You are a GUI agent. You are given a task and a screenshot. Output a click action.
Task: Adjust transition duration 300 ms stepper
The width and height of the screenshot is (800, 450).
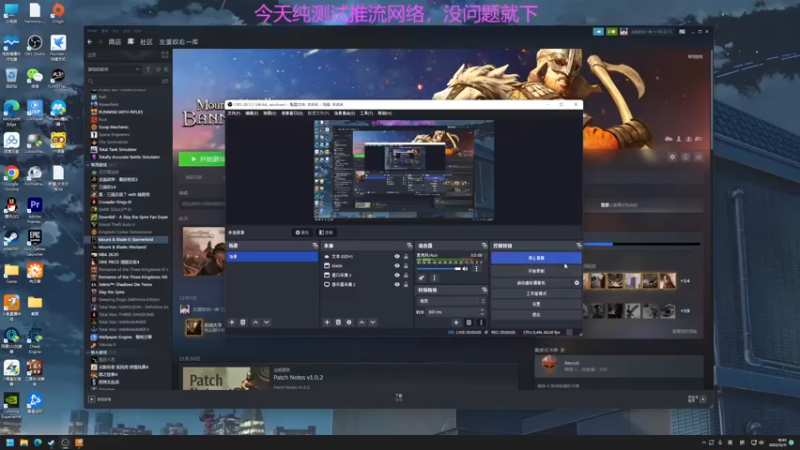coord(483,312)
